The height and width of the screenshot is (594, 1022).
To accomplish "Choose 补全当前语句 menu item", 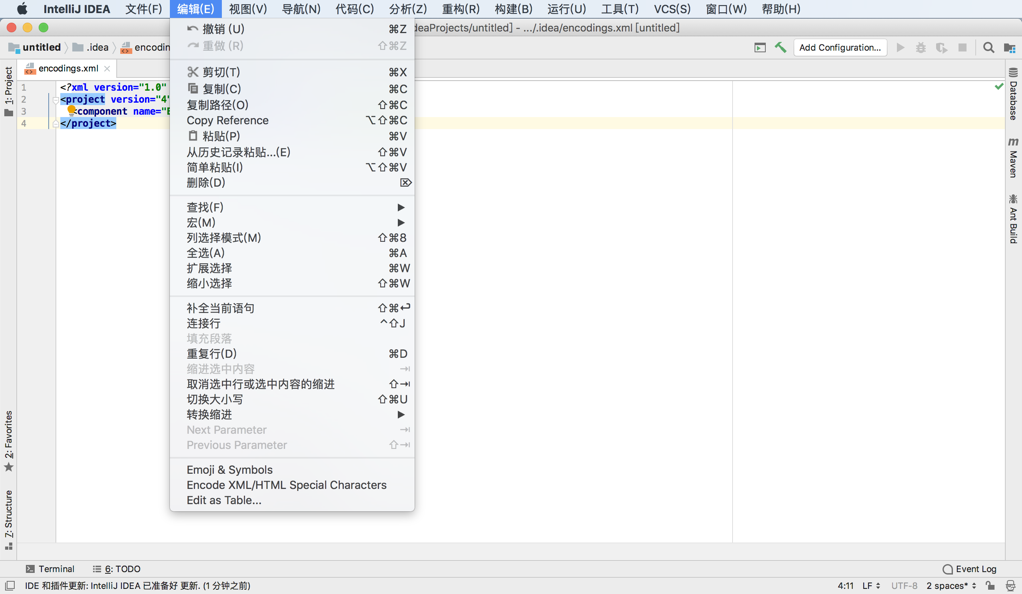I will [292, 308].
